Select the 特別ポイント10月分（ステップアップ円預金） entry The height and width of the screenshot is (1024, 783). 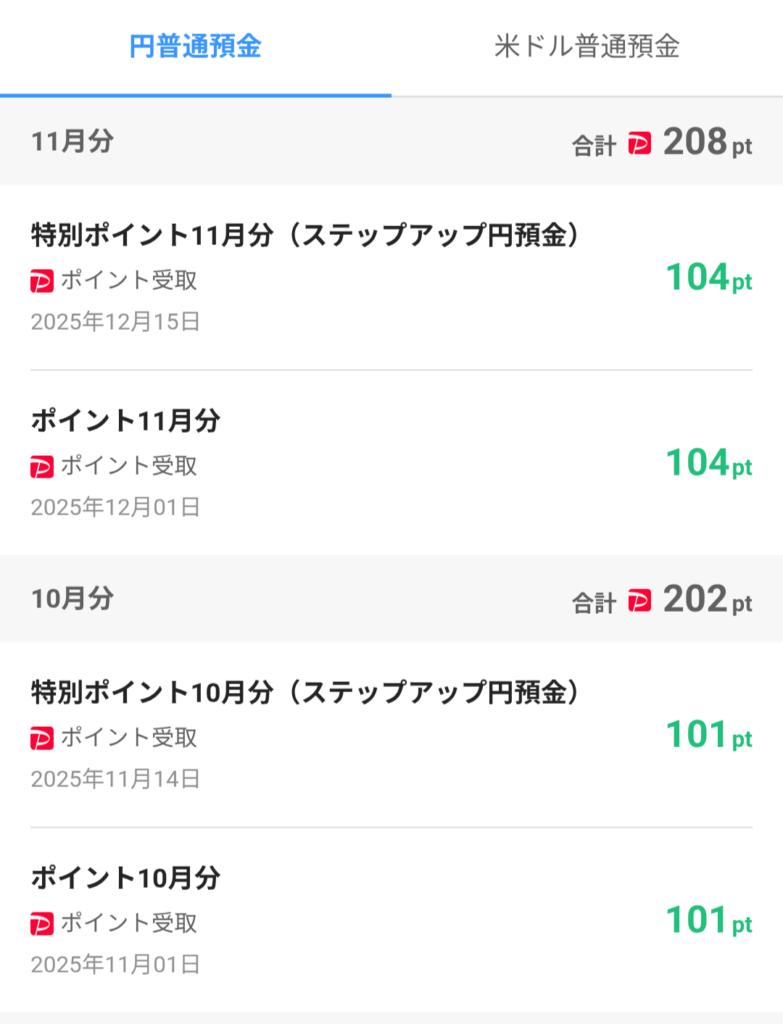click(306, 692)
